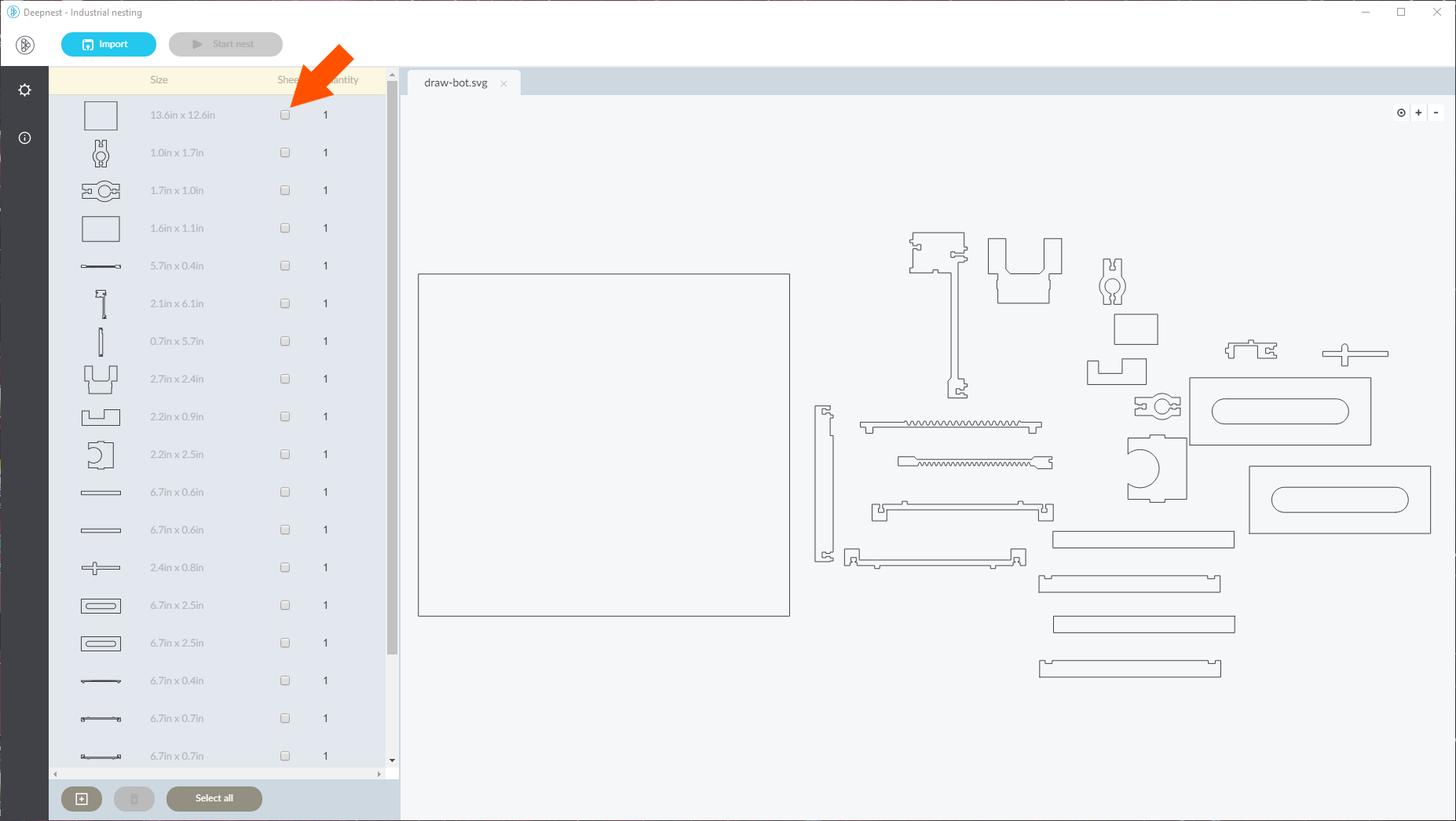Open the info panel from the sidebar
The height and width of the screenshot is (821, 1456).
tap(24, 138)
